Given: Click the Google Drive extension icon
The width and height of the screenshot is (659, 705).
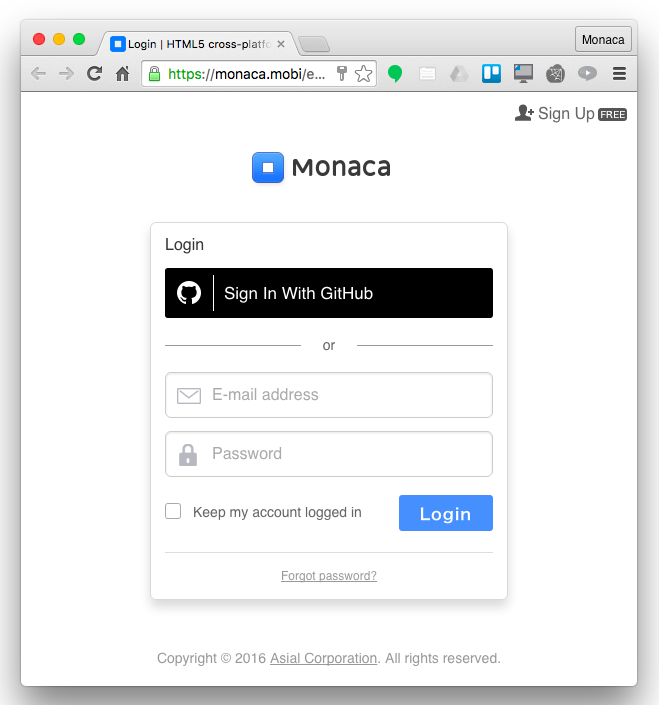Looking at the screenshot, I should tap(459, 73).
